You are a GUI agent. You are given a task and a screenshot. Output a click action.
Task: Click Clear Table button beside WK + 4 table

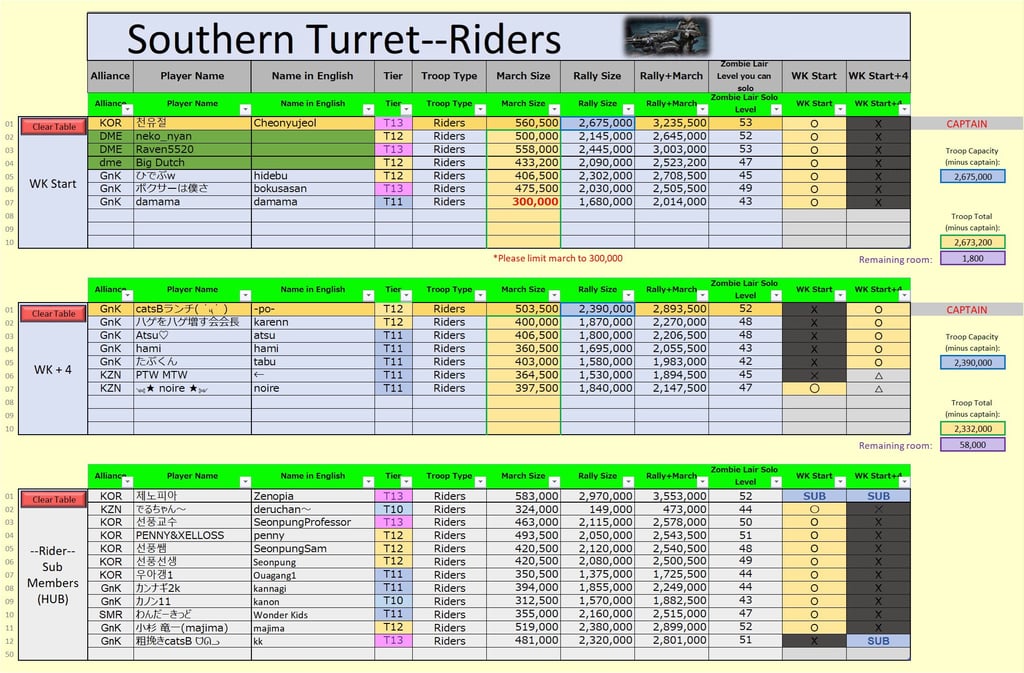coord(54,313)
